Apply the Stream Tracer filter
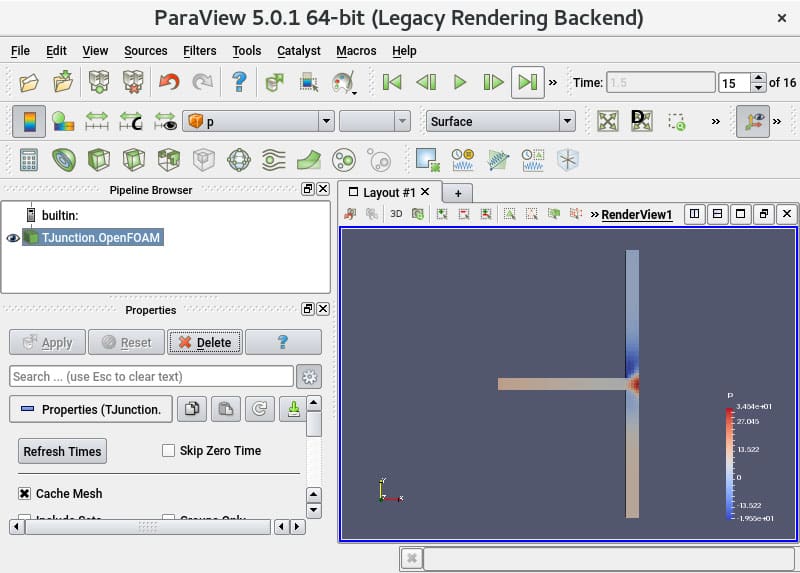This screenshot has height=573, width=800. tap(273, 160)
